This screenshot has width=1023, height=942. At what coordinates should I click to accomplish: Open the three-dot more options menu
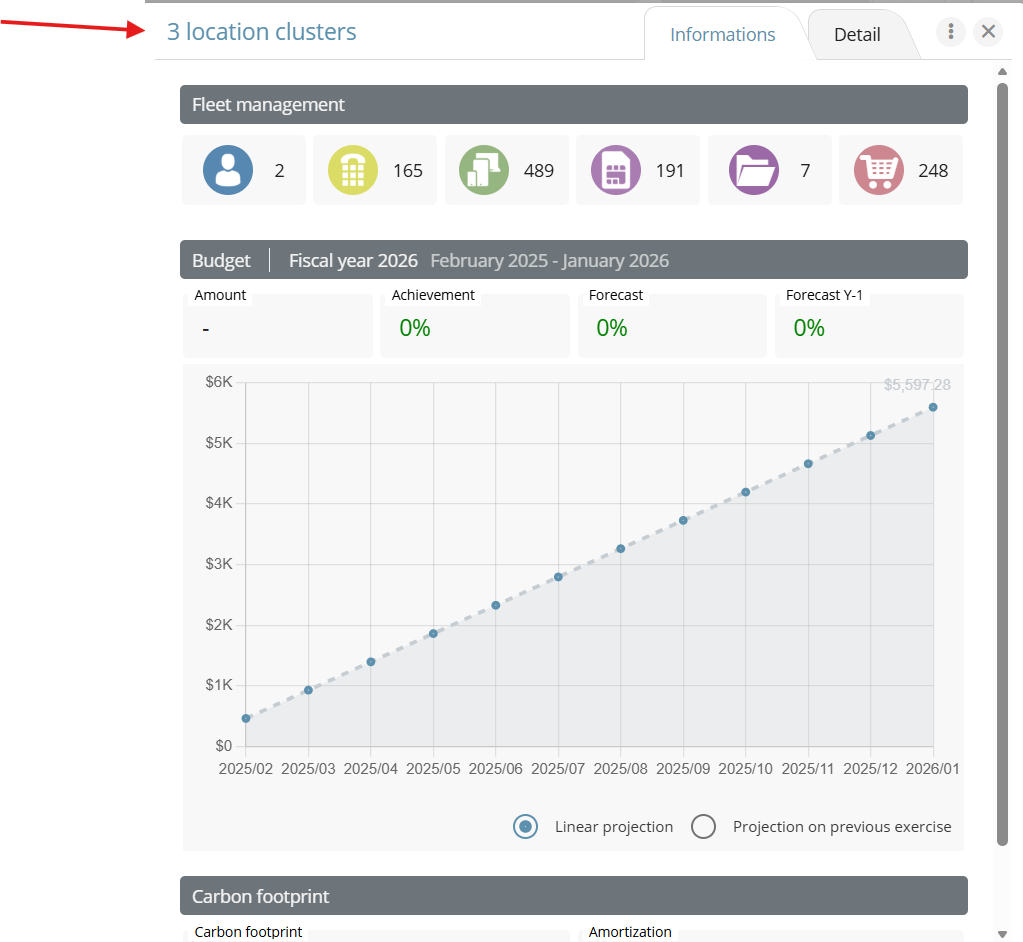point(950,32)
